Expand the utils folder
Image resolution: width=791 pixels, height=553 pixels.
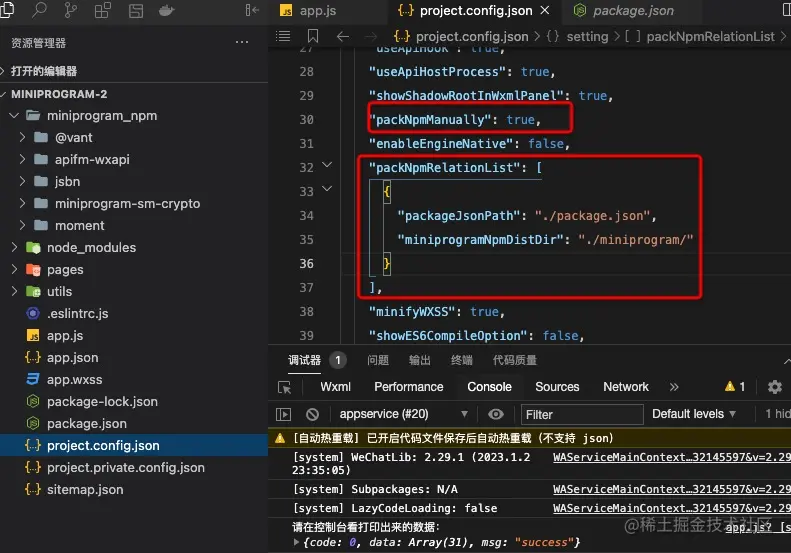coord(14,291)
